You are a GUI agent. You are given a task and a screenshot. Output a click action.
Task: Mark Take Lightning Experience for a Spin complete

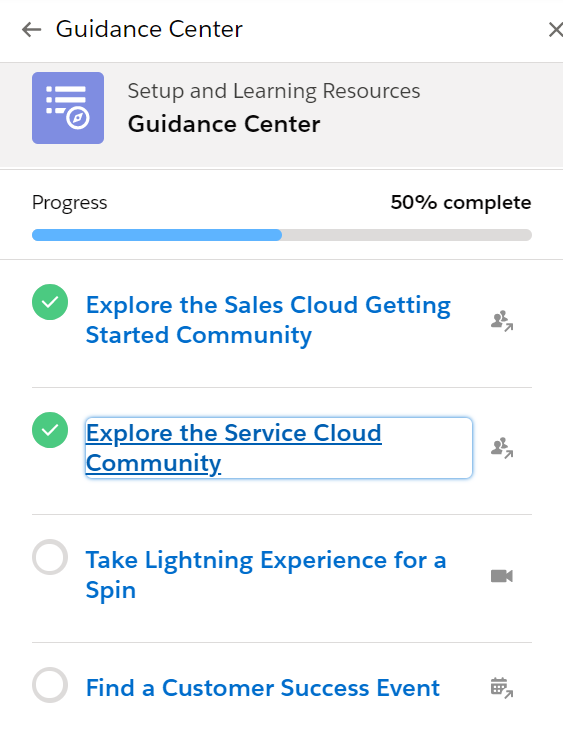[50, 557]
